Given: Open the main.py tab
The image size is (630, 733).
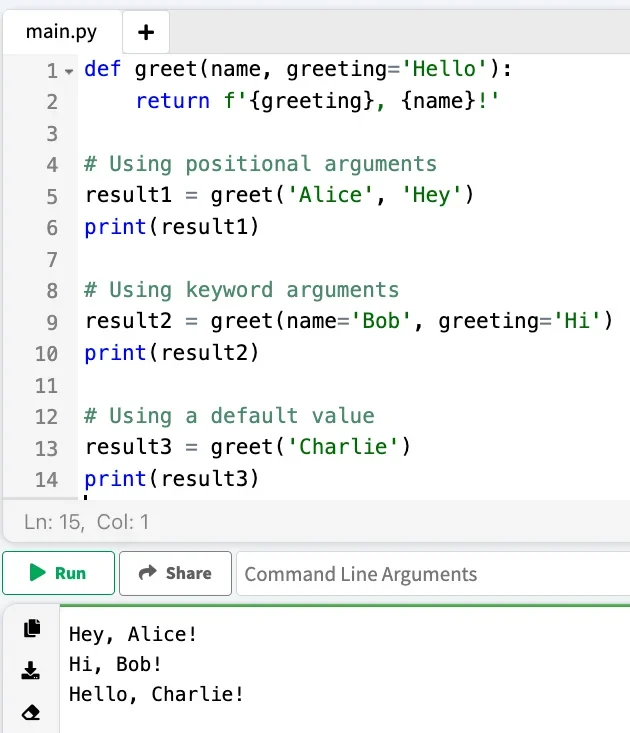Looking at the screenshot, I should [x=61, y=32].
